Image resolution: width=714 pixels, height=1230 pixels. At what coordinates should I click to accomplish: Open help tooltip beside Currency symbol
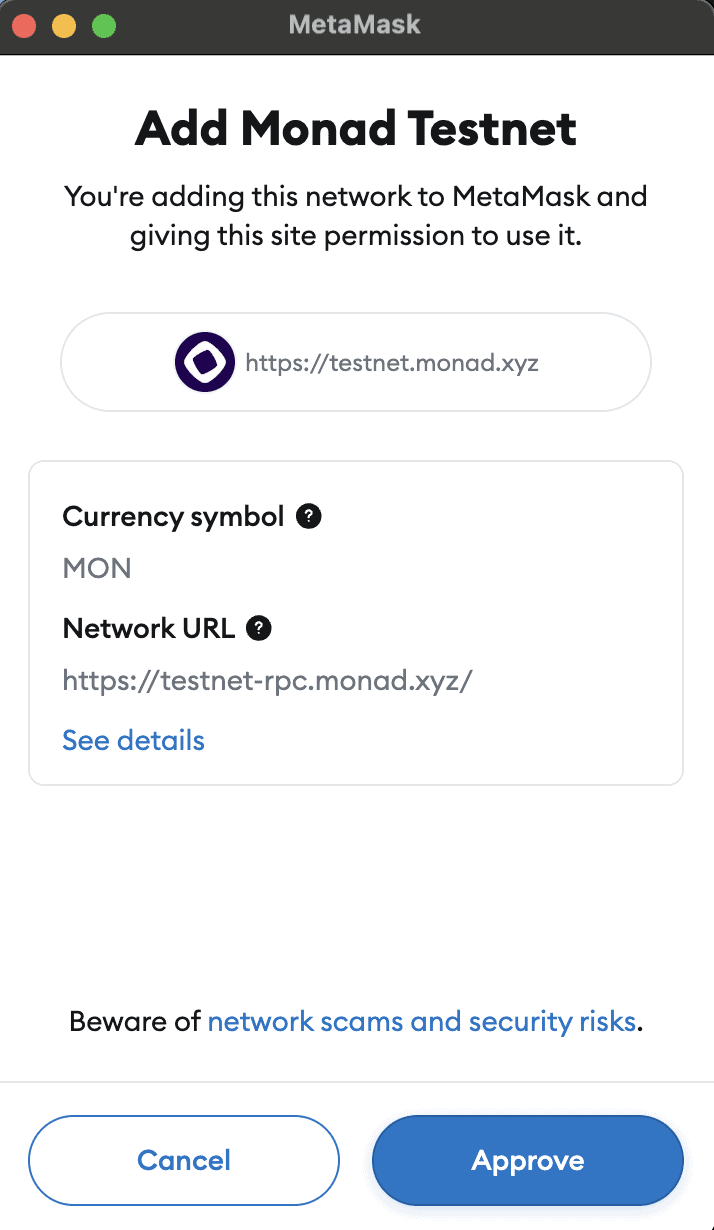[x=310, y=516]
